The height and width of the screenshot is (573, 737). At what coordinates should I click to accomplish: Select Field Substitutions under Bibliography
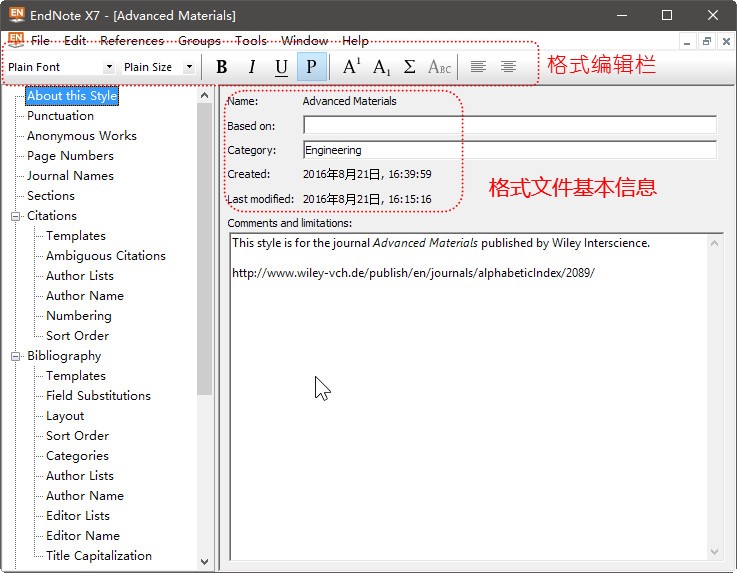98,396
